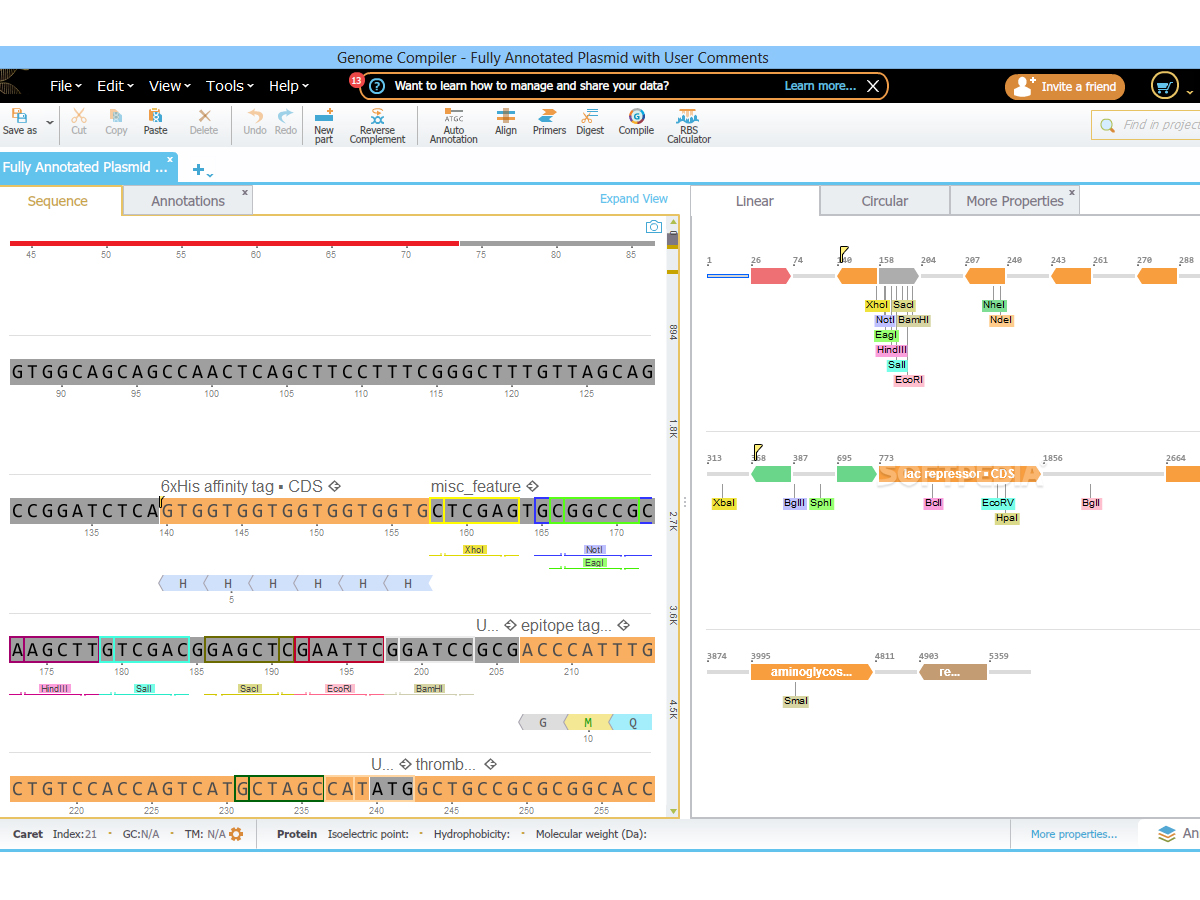Open the File menu
Image resolution: width=1200 pixels, height=900 pixels.
[66, 86]
